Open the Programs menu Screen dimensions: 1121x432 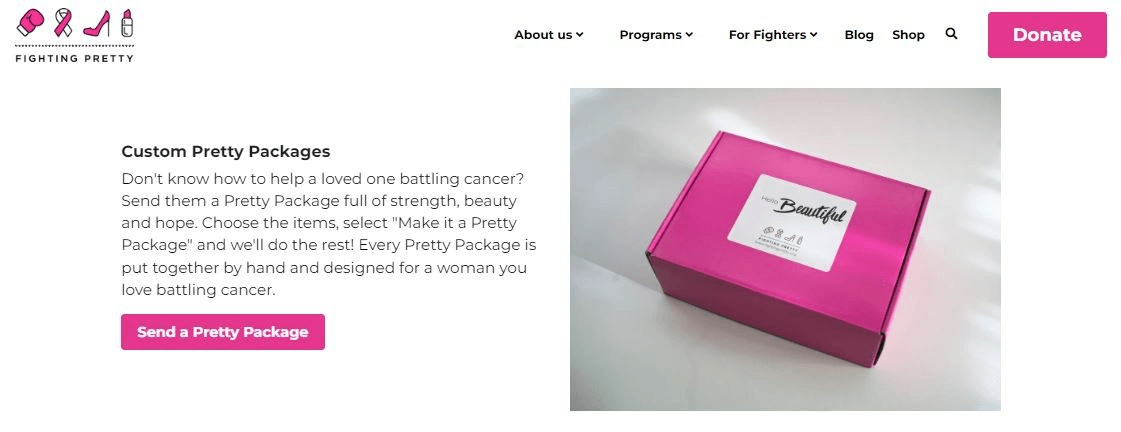pyautogui.click(x=650, y=35)
